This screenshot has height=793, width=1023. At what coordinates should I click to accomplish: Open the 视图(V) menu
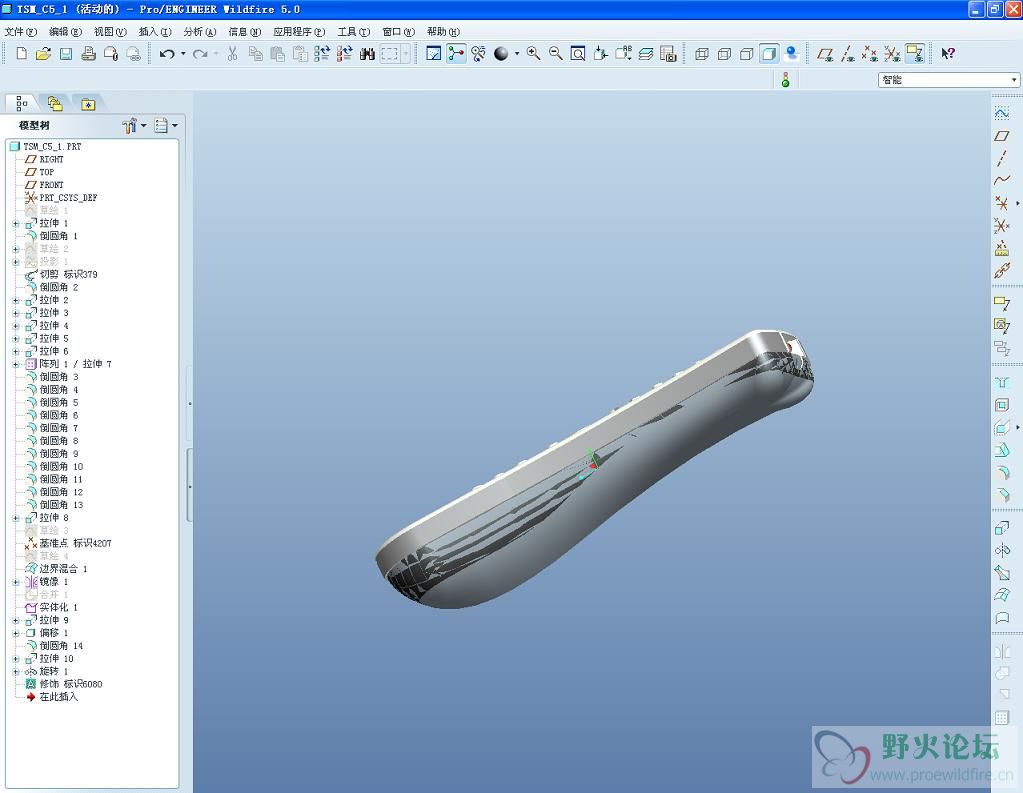point(110,31)
